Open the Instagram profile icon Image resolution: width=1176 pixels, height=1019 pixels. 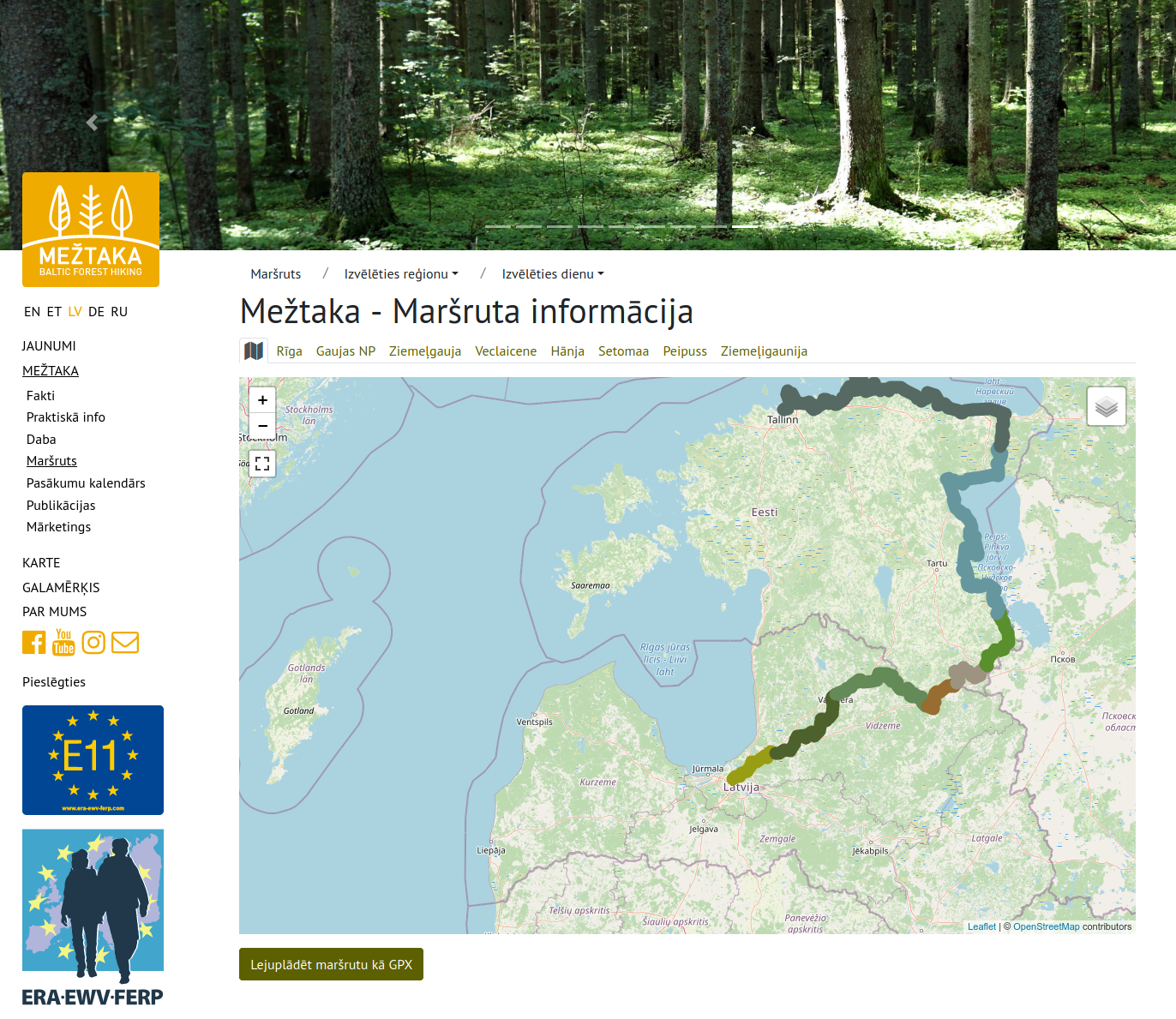[x=93, y=642]
